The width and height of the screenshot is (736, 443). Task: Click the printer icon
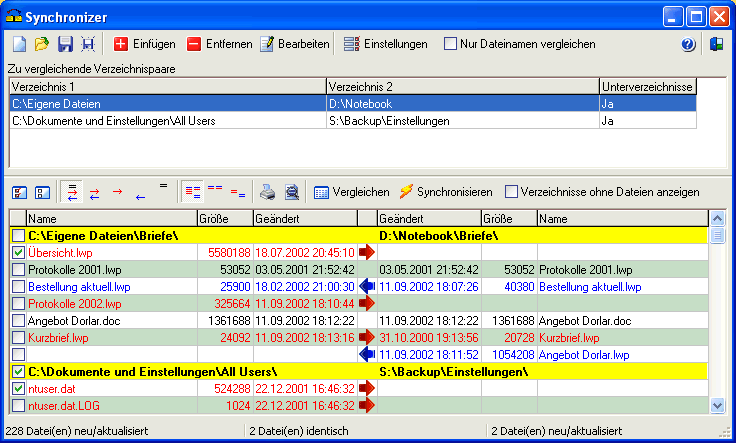coord(268,192)
